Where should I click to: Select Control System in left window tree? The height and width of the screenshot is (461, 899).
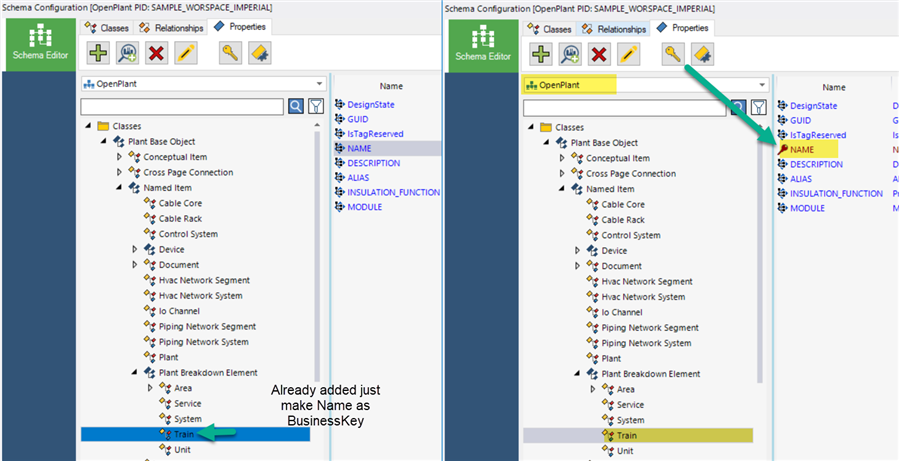click(188, 234)
